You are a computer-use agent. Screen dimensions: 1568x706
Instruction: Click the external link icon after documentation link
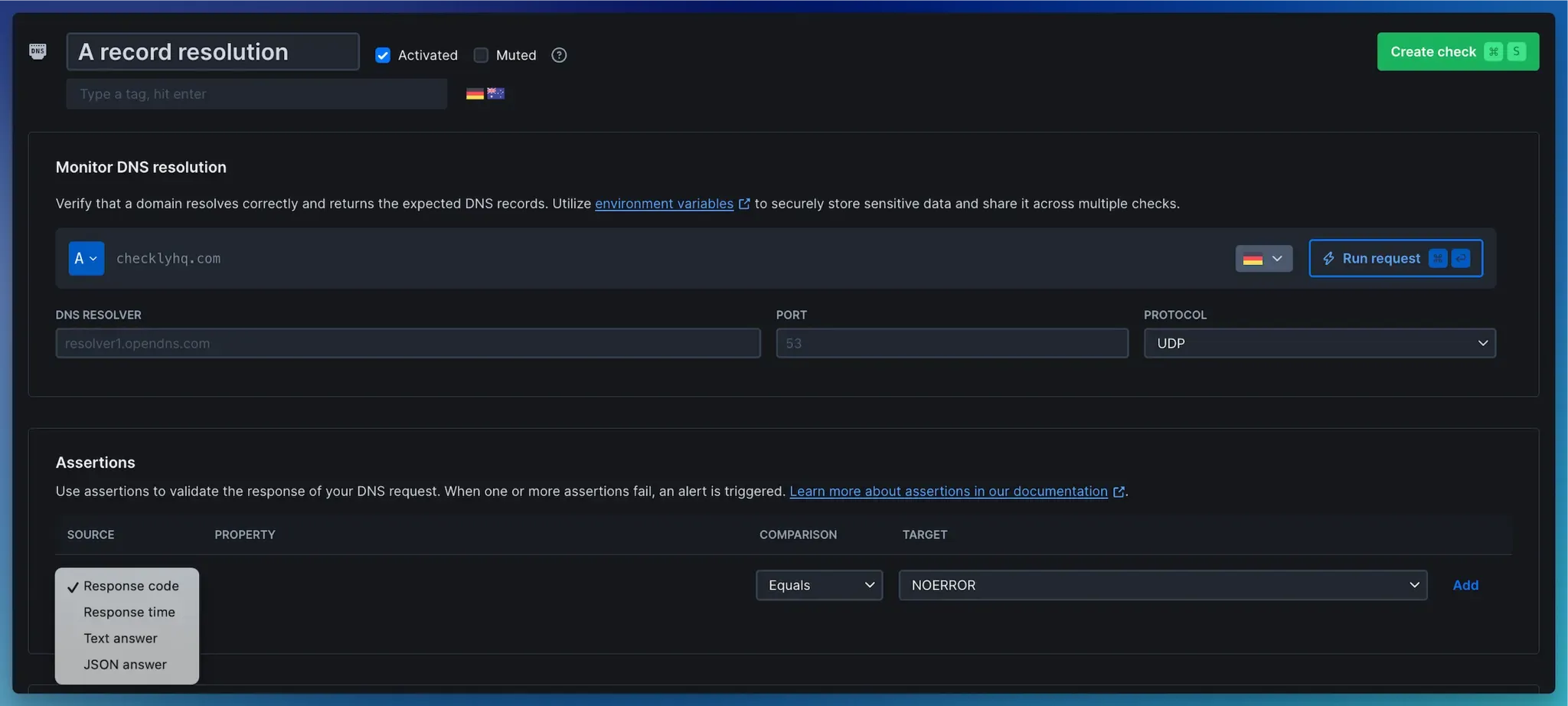1119,492
